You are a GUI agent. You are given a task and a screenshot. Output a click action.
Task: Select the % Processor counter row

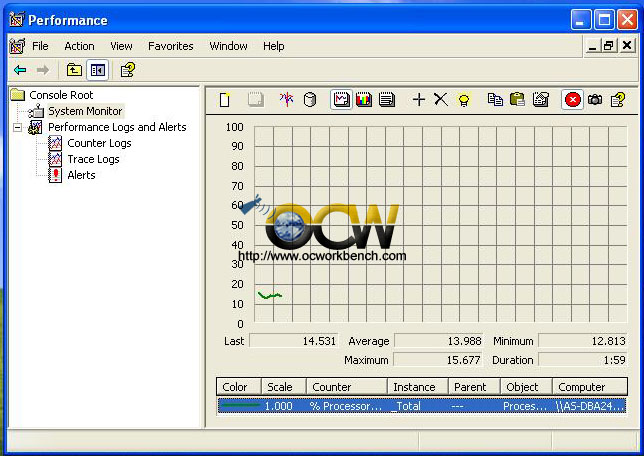pos(422,406)
